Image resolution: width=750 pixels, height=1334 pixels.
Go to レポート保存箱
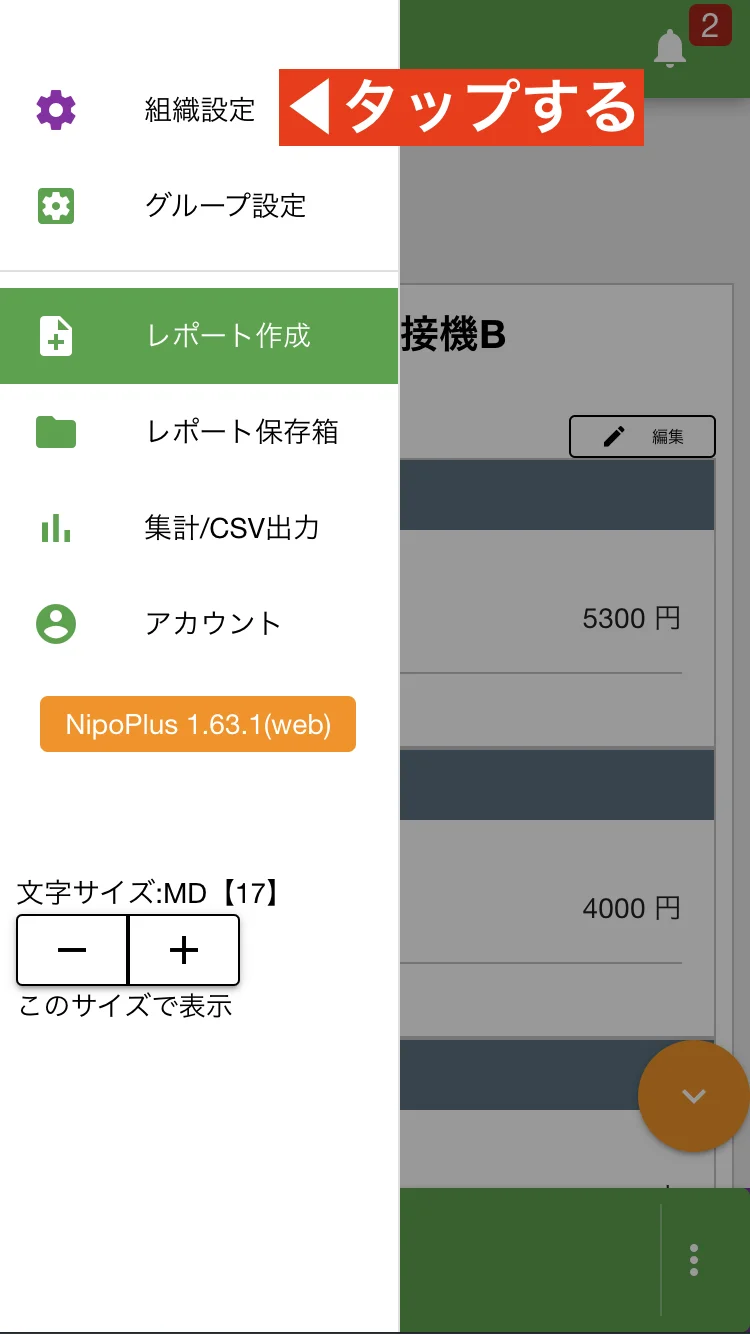tap(242, 432)
